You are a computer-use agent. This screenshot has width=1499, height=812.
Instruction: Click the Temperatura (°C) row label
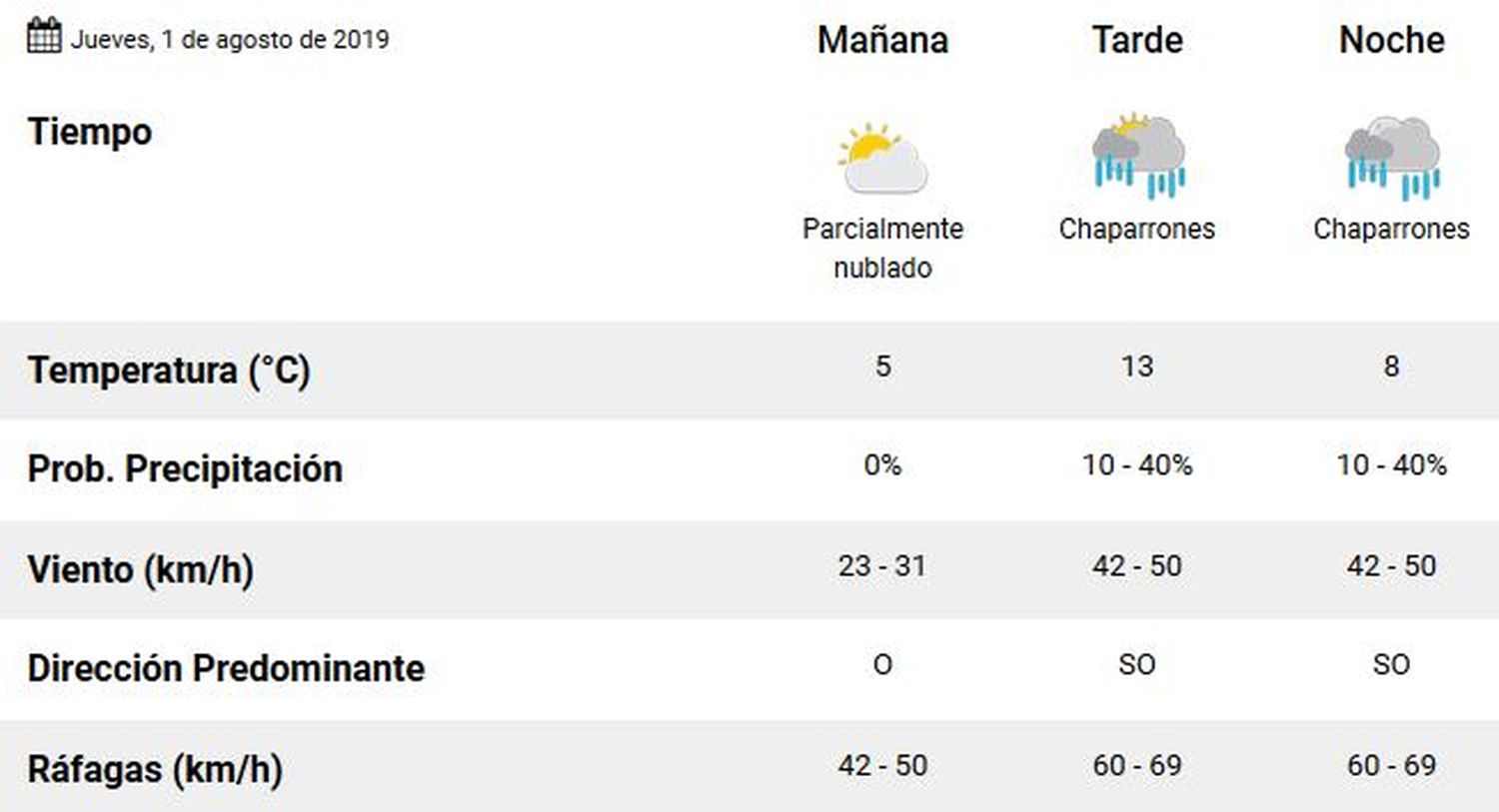tap(169, 371)
